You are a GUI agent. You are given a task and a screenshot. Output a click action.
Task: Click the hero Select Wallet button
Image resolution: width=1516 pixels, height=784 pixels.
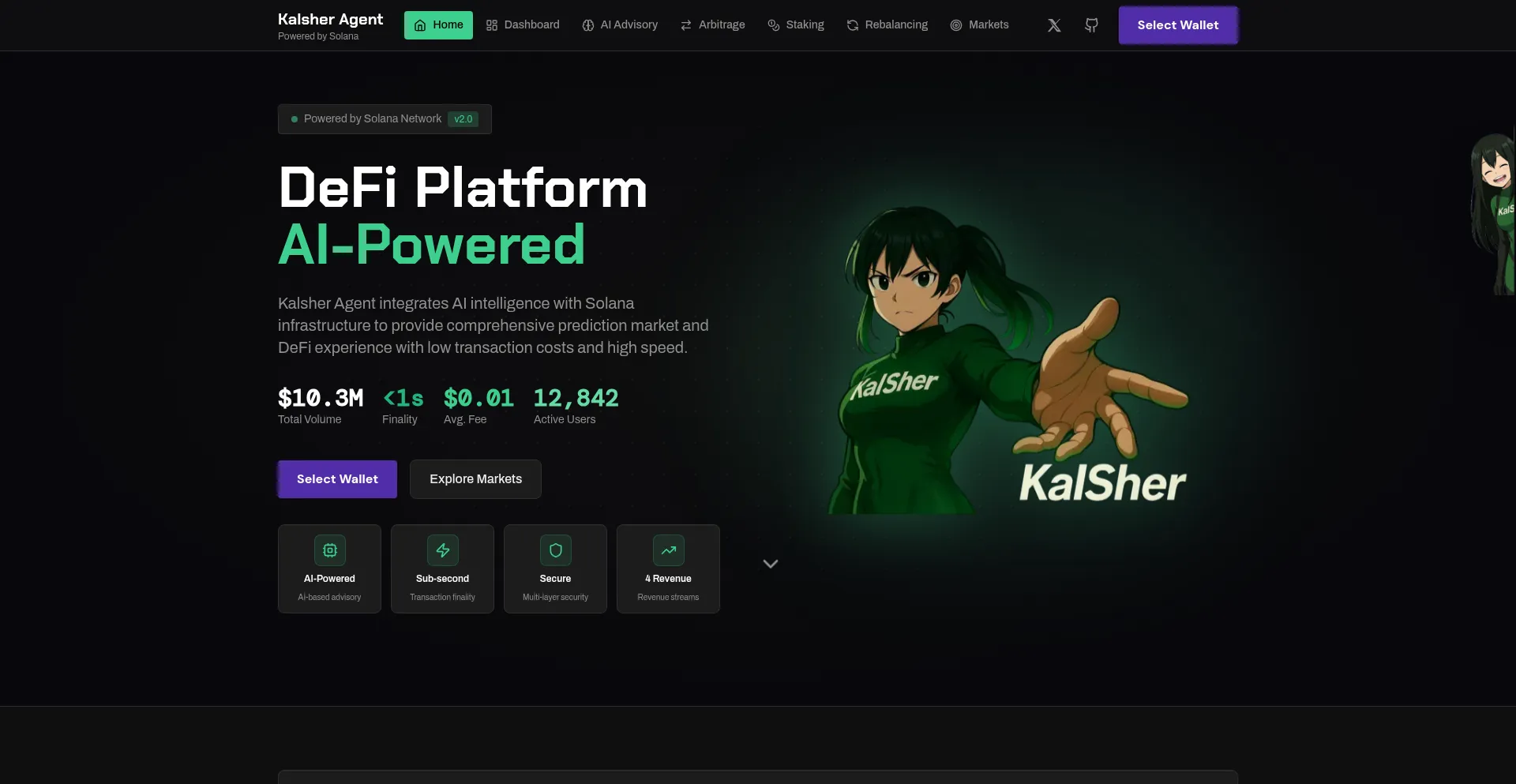tap(337, 479)
